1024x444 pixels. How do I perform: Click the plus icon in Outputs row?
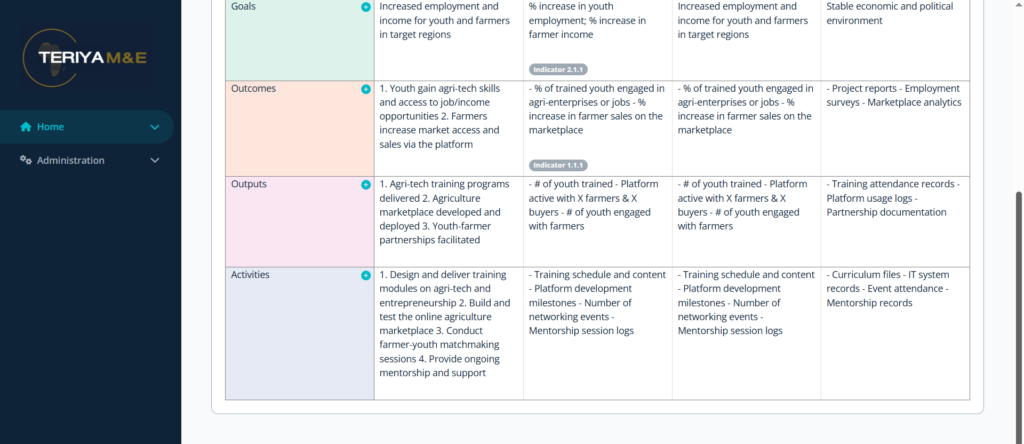[x=366, y=185]
